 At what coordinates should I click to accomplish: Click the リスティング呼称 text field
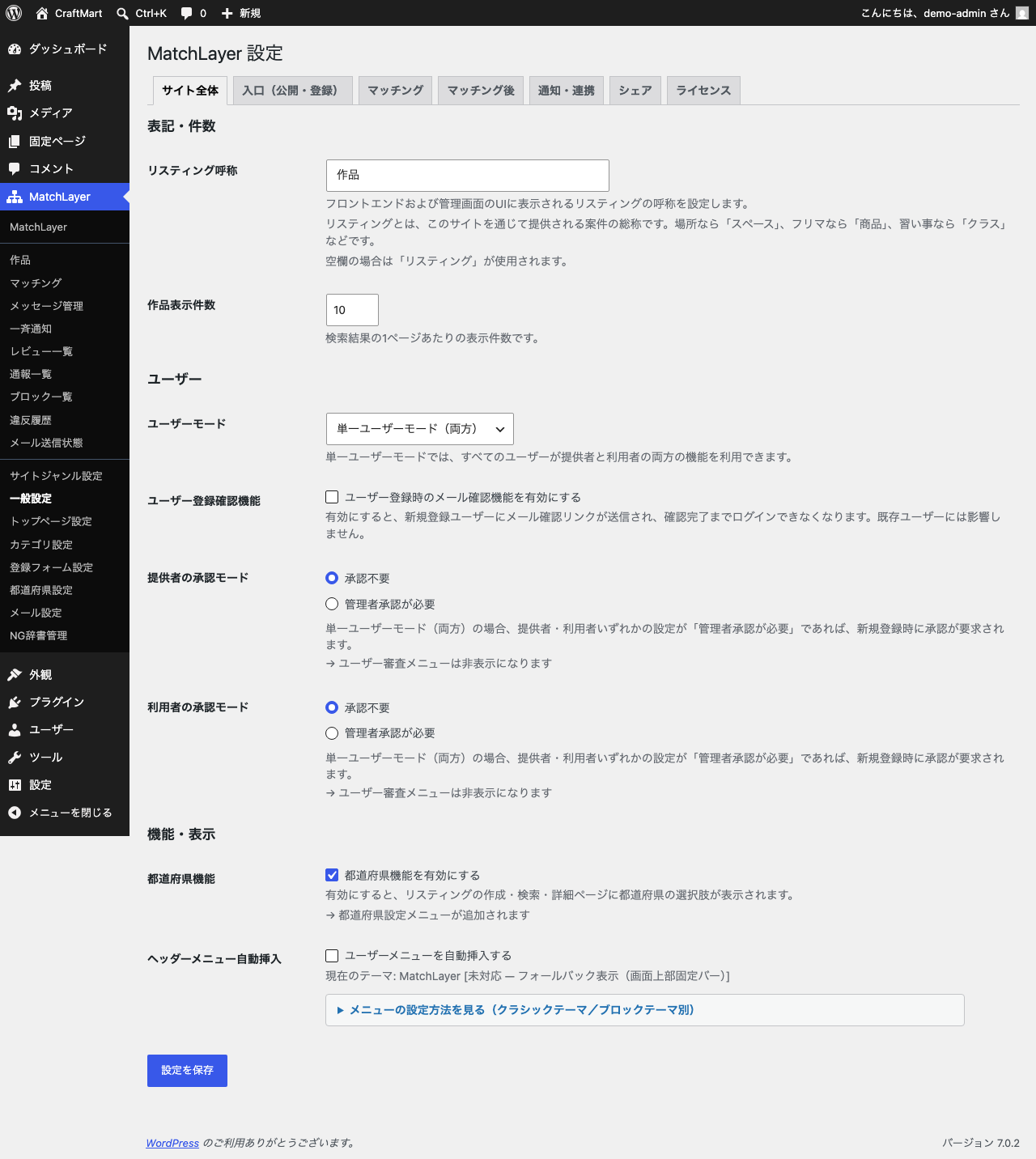468,176
